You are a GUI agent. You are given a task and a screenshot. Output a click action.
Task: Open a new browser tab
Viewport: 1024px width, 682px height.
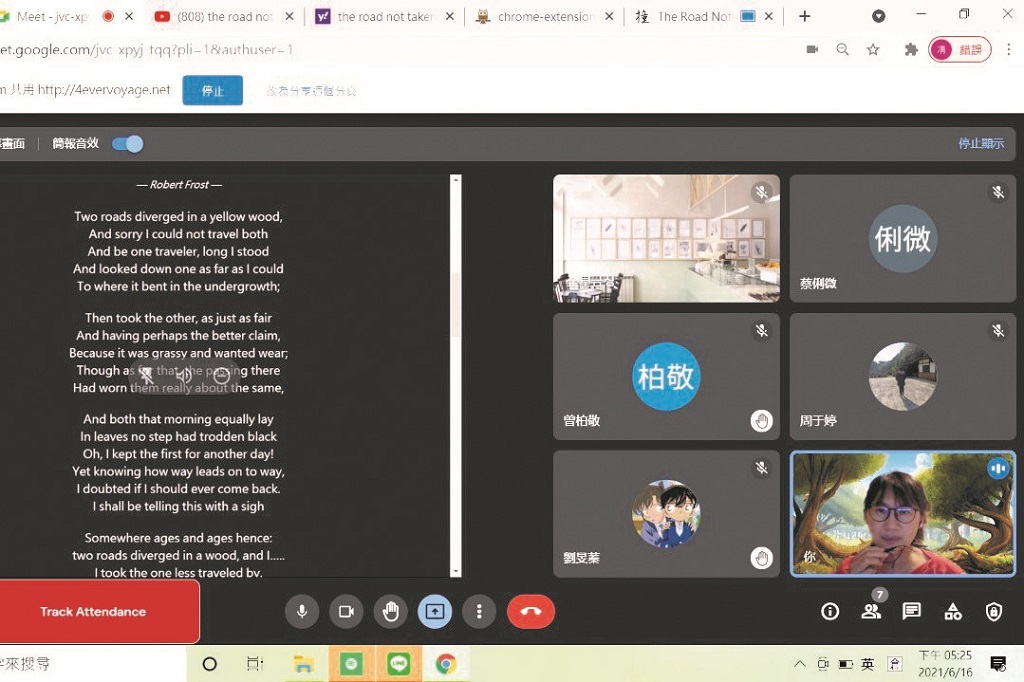805,16
